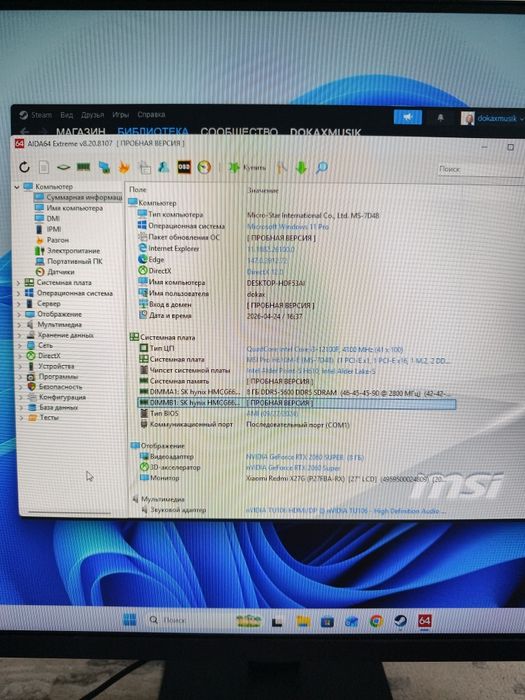525x700 pixels.
Task: Open the Справка menu in Steam window
Action: pyautogui.click(x=151, y=115)
